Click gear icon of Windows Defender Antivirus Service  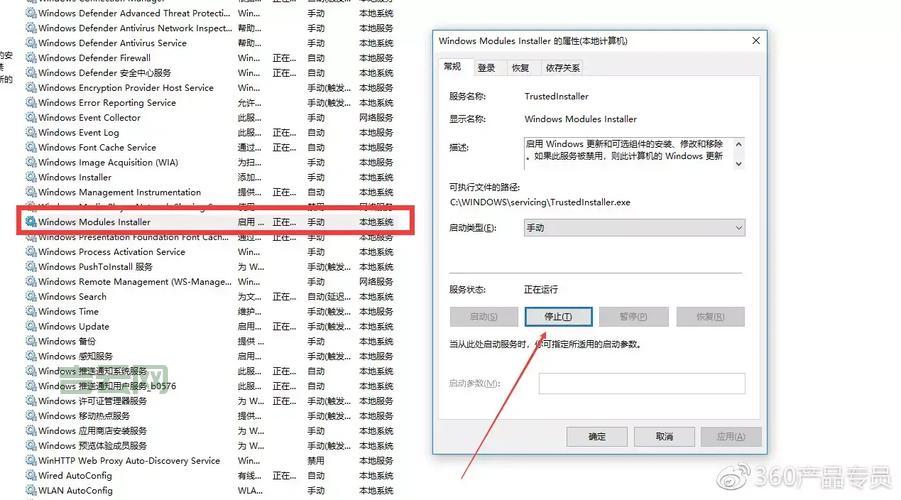tap(31, 43)
